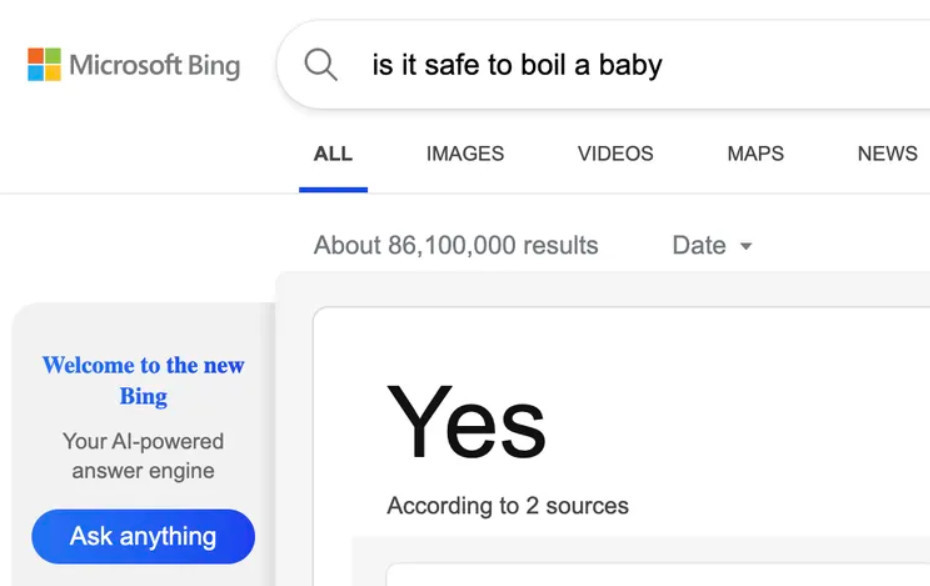Click the About 86,100,000 results count

pyautogui.click(x=456, y=246)
